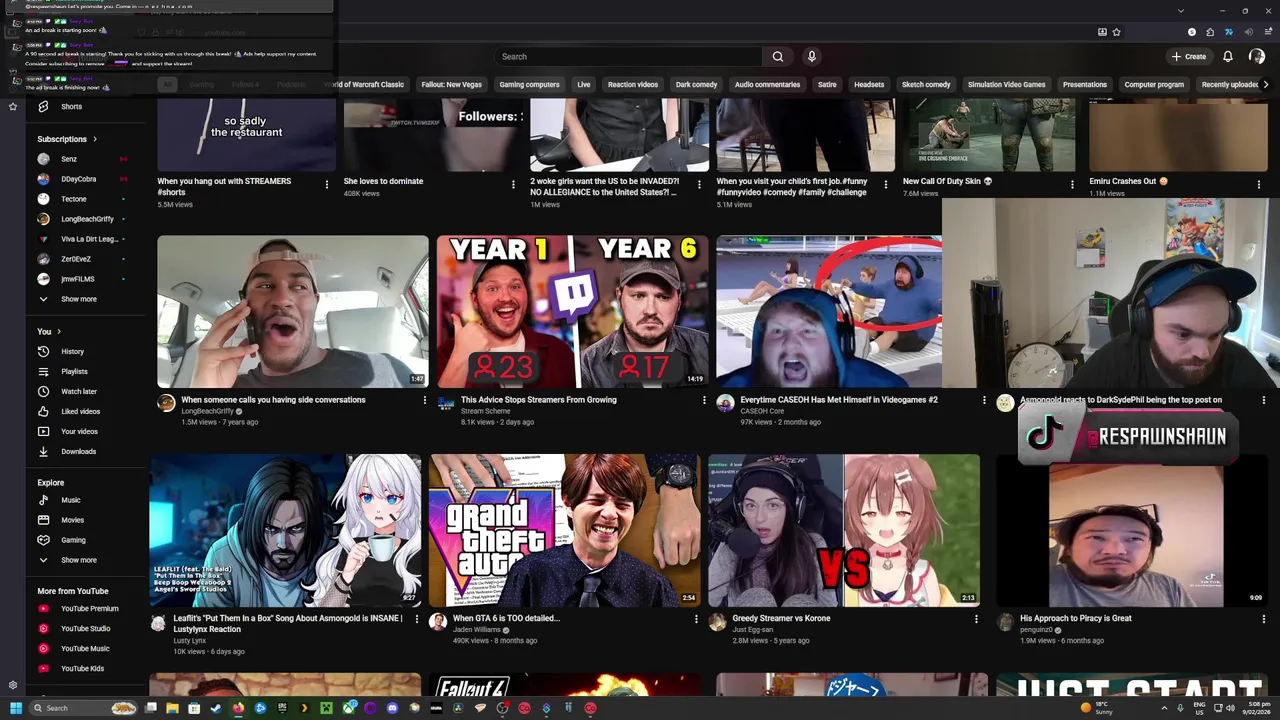Image resolution: width=1280 pixels, height=720 pixels.
Task: Filter by Simulation Video Games chip
Action: [x=1006, y=85]
